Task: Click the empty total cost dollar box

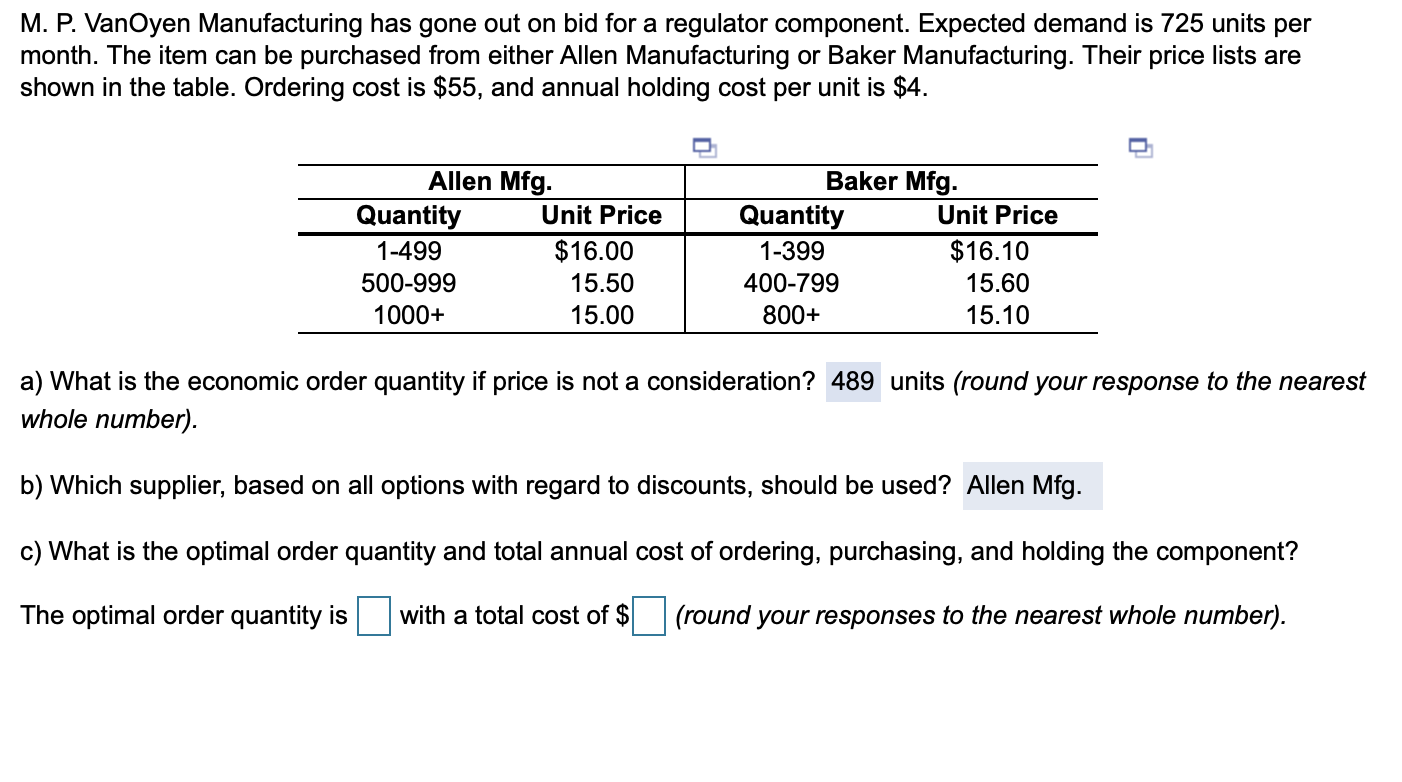Action: point(650,617)
